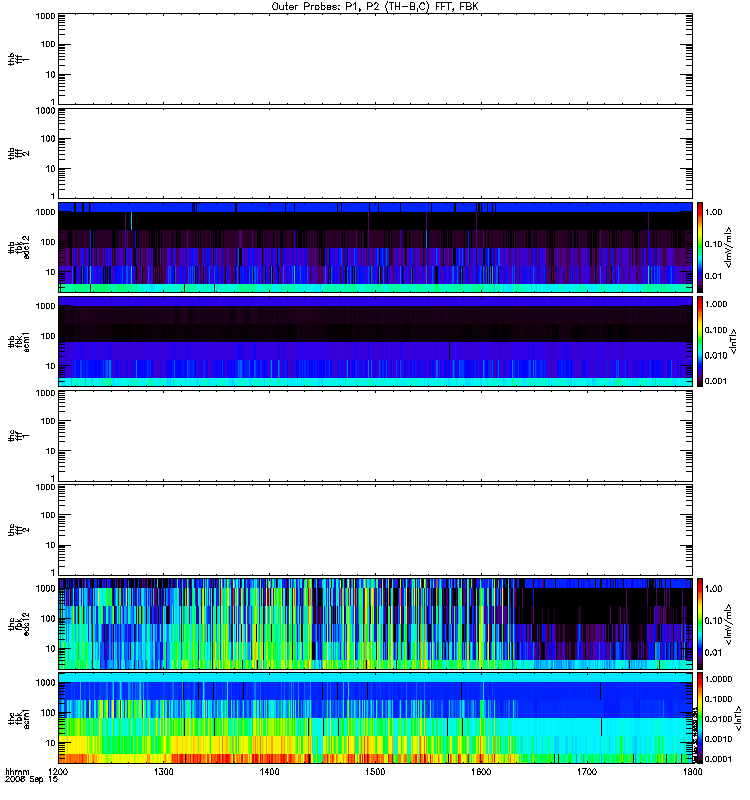Click the color bar beside thc fbk edc12
Screen dimensions: 750x800
coord(700,624)
